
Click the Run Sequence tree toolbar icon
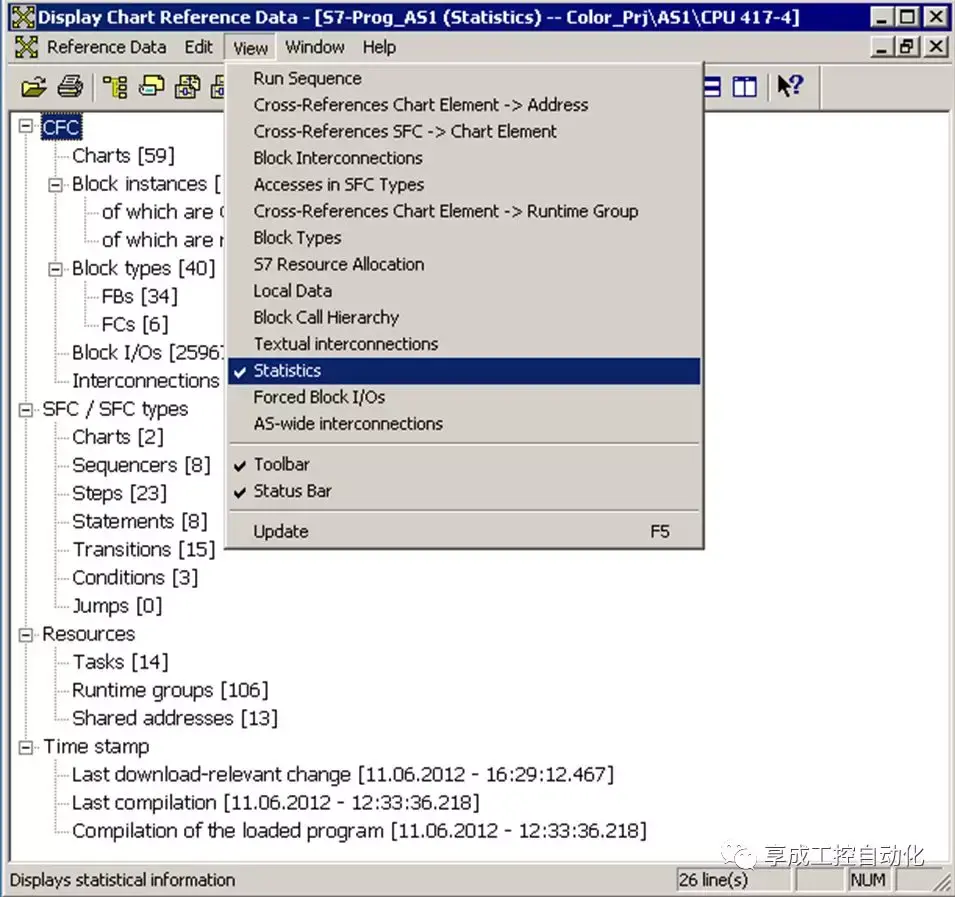(x=115, y=87)
